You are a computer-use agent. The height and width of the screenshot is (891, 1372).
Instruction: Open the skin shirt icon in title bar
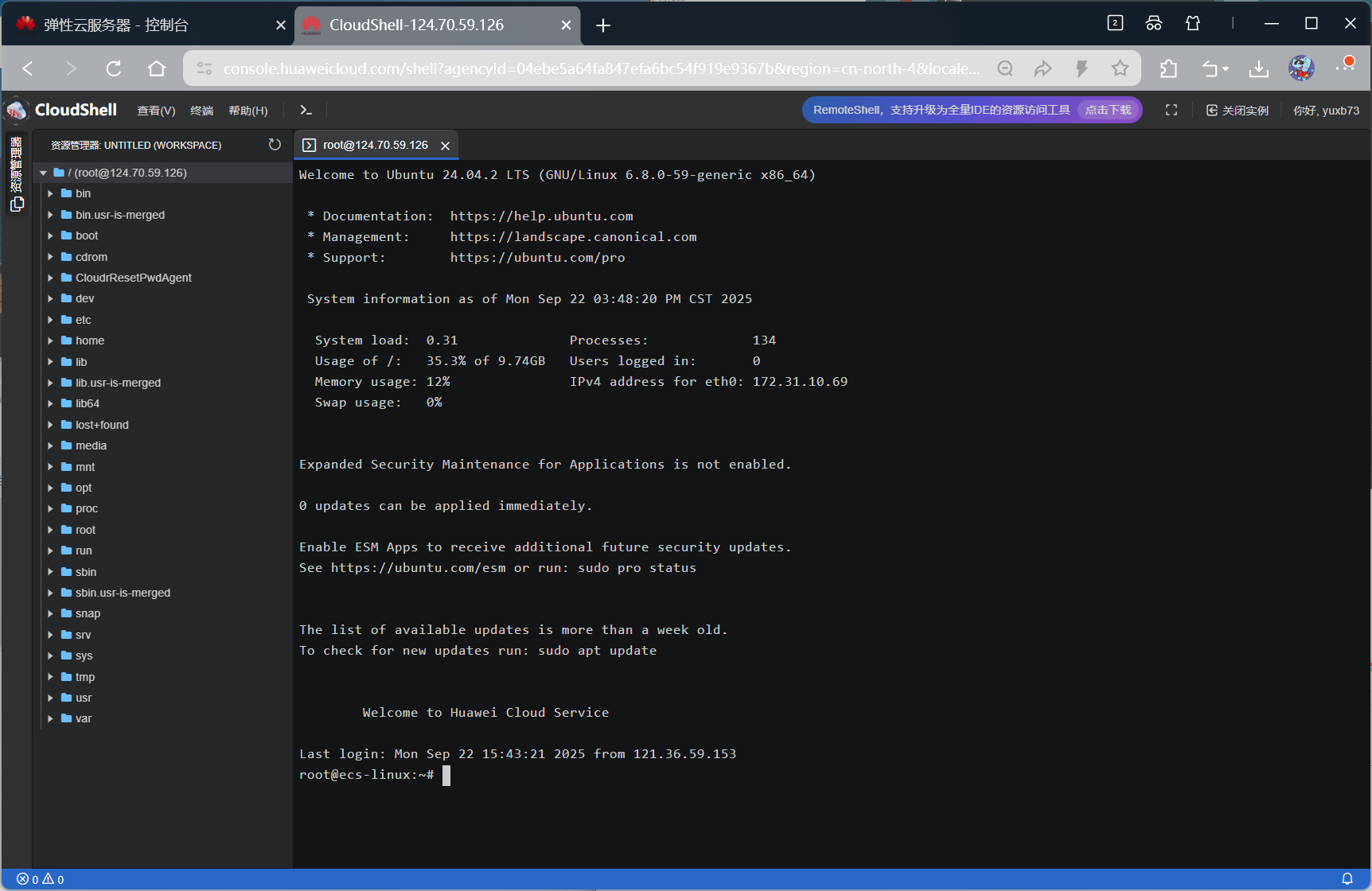click(x=1193, y=23)
